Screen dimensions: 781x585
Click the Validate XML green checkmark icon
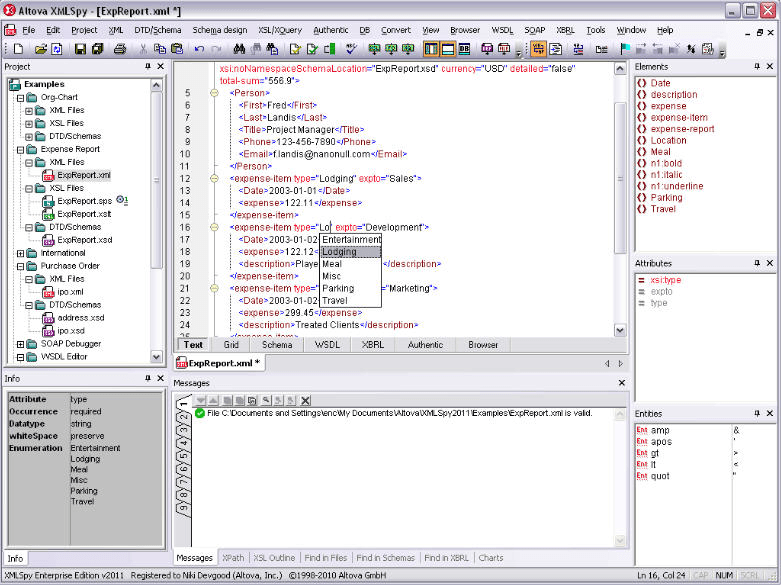(x=312, y=49)
